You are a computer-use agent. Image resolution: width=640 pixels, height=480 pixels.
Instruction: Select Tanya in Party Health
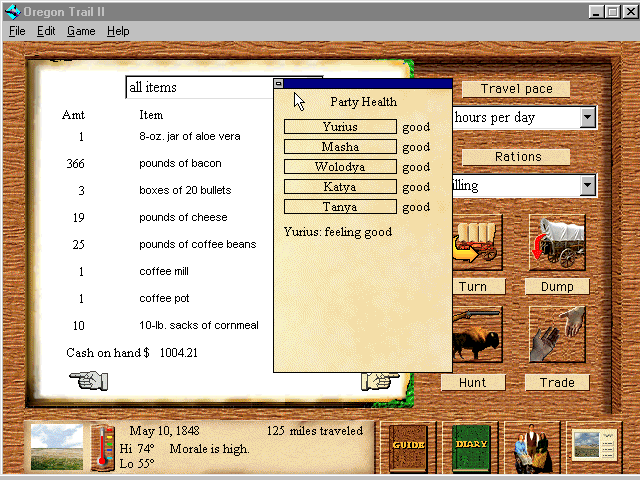[340, 207]
